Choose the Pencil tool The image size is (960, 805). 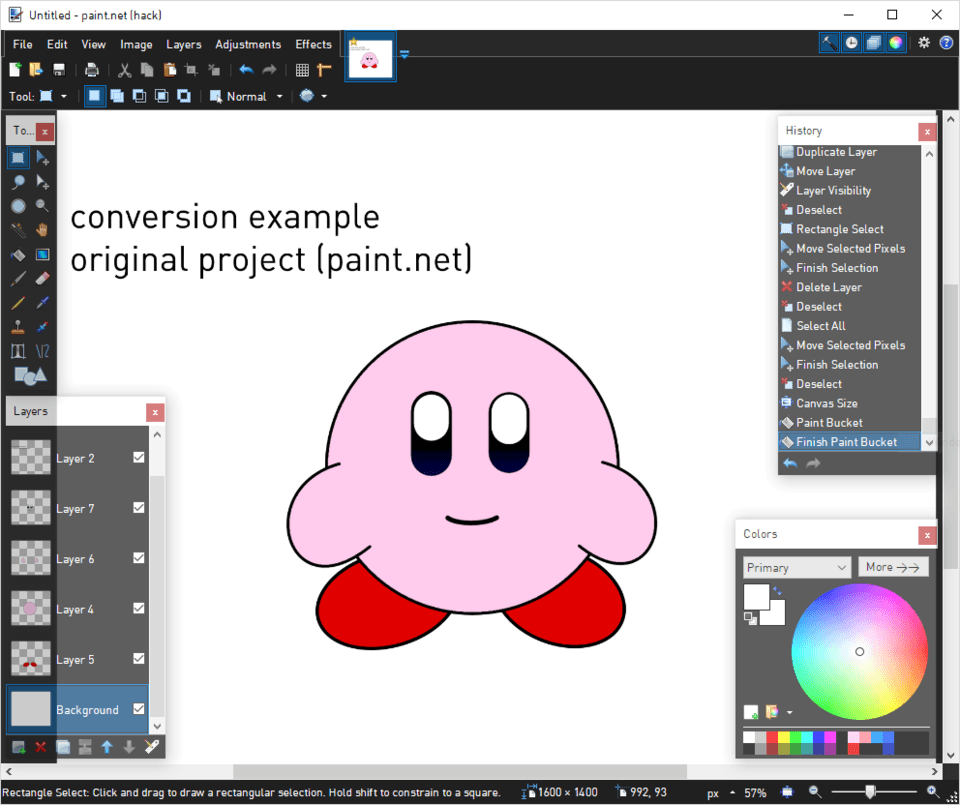point(18,302)
